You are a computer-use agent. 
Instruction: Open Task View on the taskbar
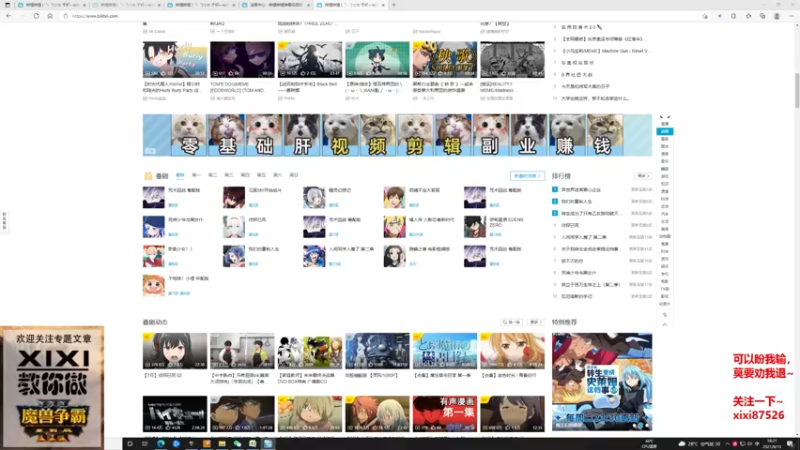[x=145, y=444]
